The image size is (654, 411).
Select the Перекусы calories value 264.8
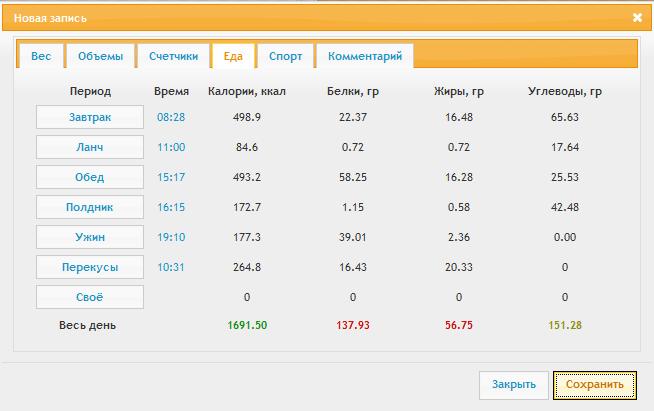point(247,267)
